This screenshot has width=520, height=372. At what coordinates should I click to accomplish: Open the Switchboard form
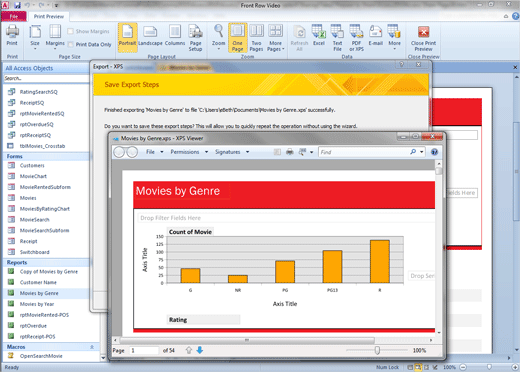35,252
